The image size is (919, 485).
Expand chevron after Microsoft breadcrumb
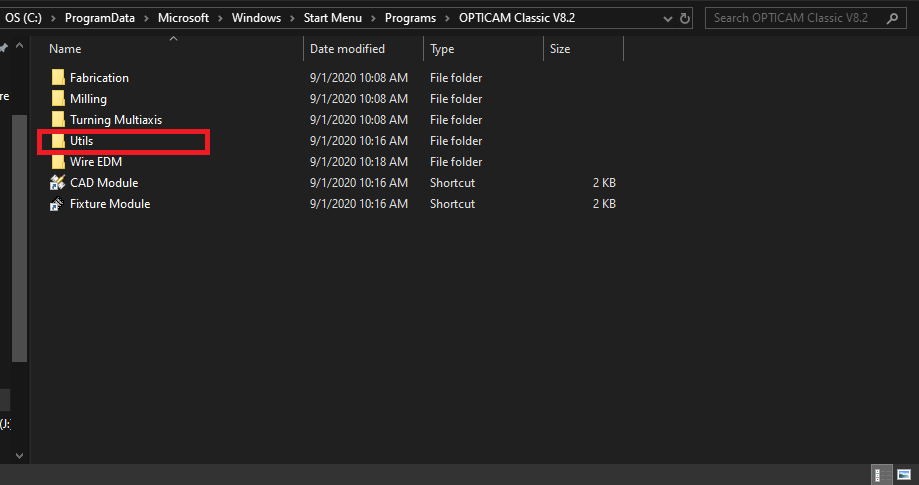220,18
